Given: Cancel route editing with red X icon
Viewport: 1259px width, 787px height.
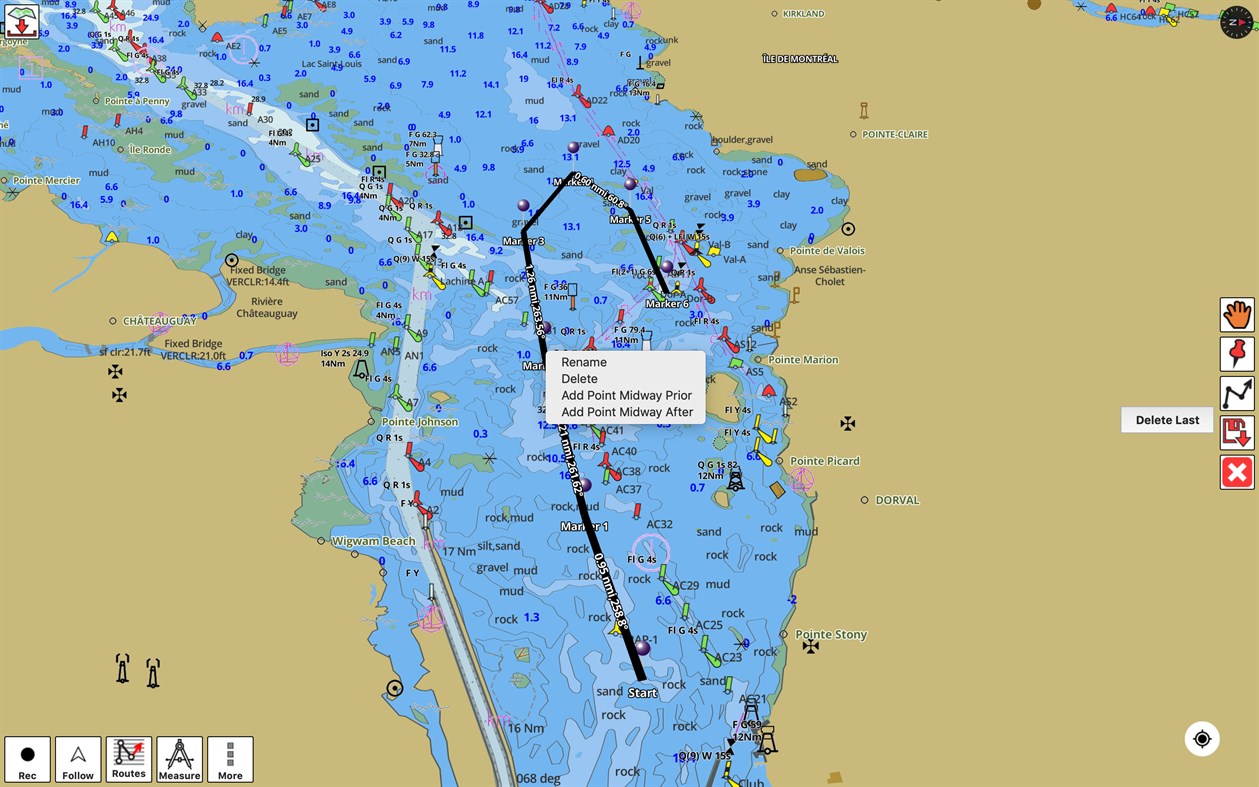Looking at the screenshot, I should pyautogui.click(x=1237, y=472).
